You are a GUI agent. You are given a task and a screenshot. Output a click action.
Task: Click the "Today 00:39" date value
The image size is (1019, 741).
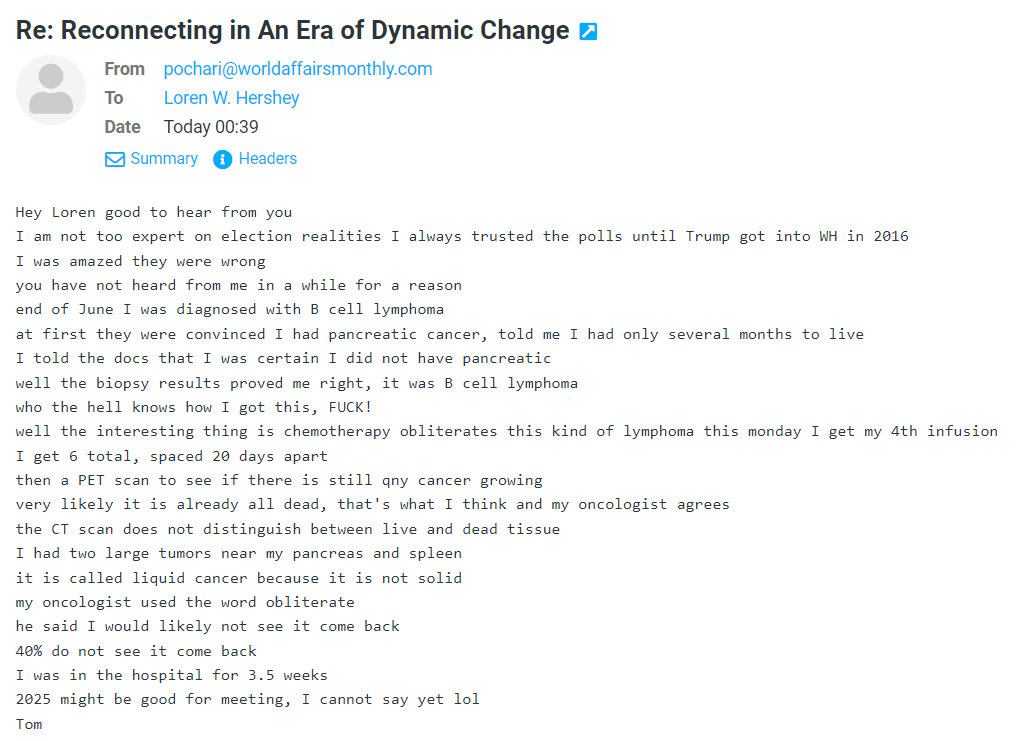(211, 127)
